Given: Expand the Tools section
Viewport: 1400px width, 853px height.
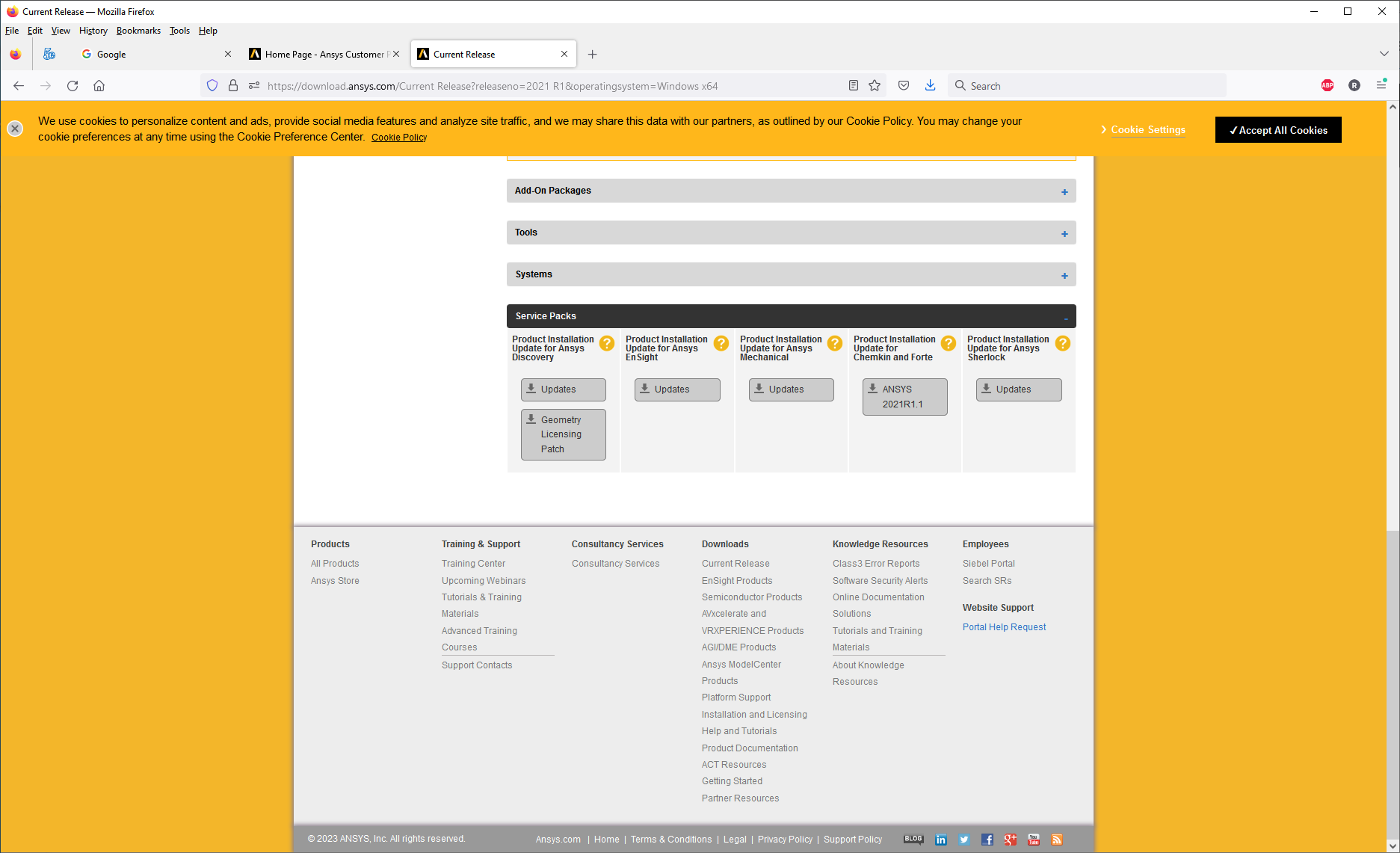Looking at the screenshot, I should [791, 233].
